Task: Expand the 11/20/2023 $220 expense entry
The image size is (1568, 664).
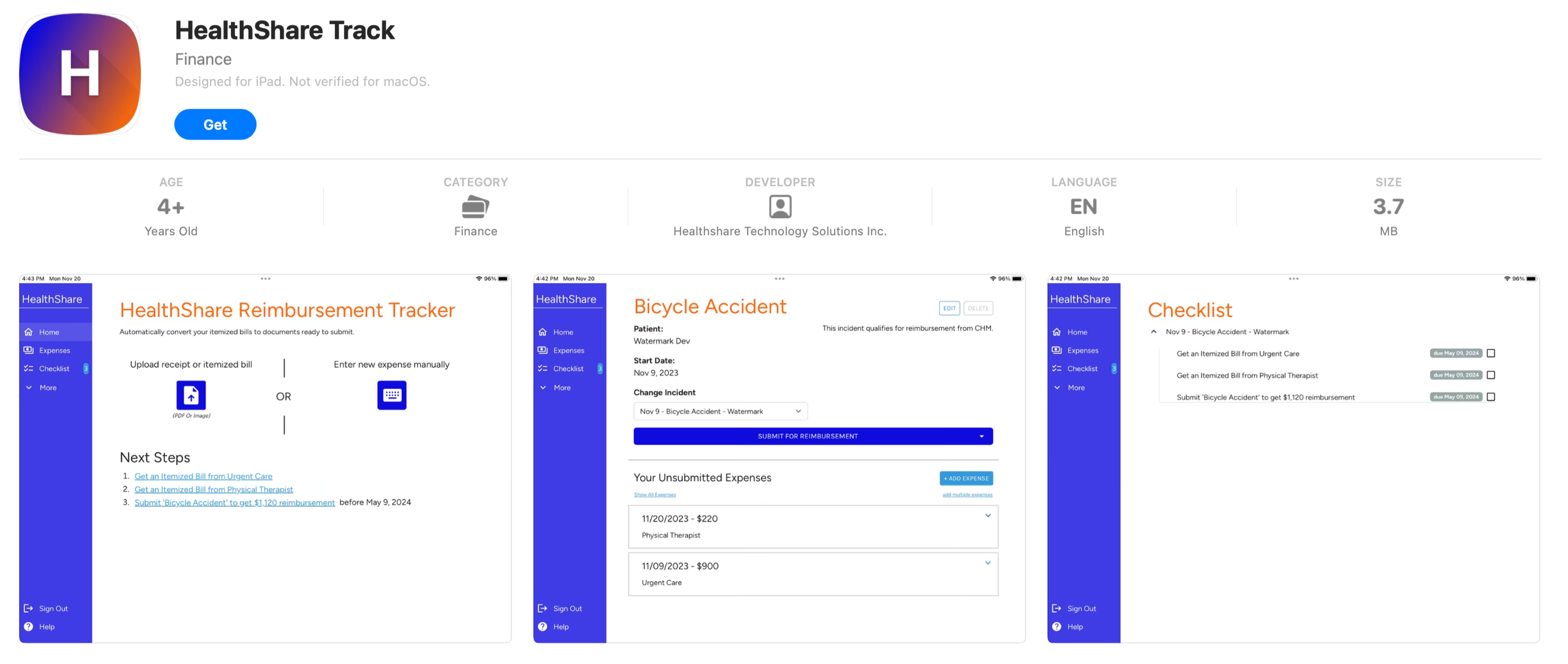Action: [x=987, y=516]
